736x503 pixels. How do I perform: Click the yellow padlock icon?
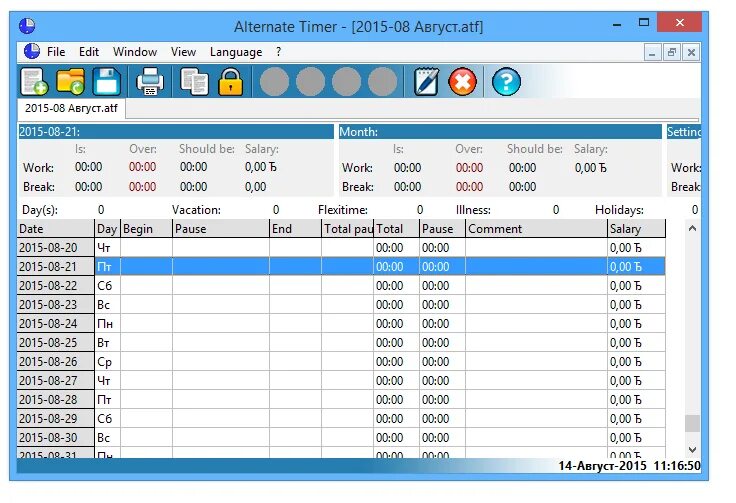pyautogui.click(x=230, y=82)
